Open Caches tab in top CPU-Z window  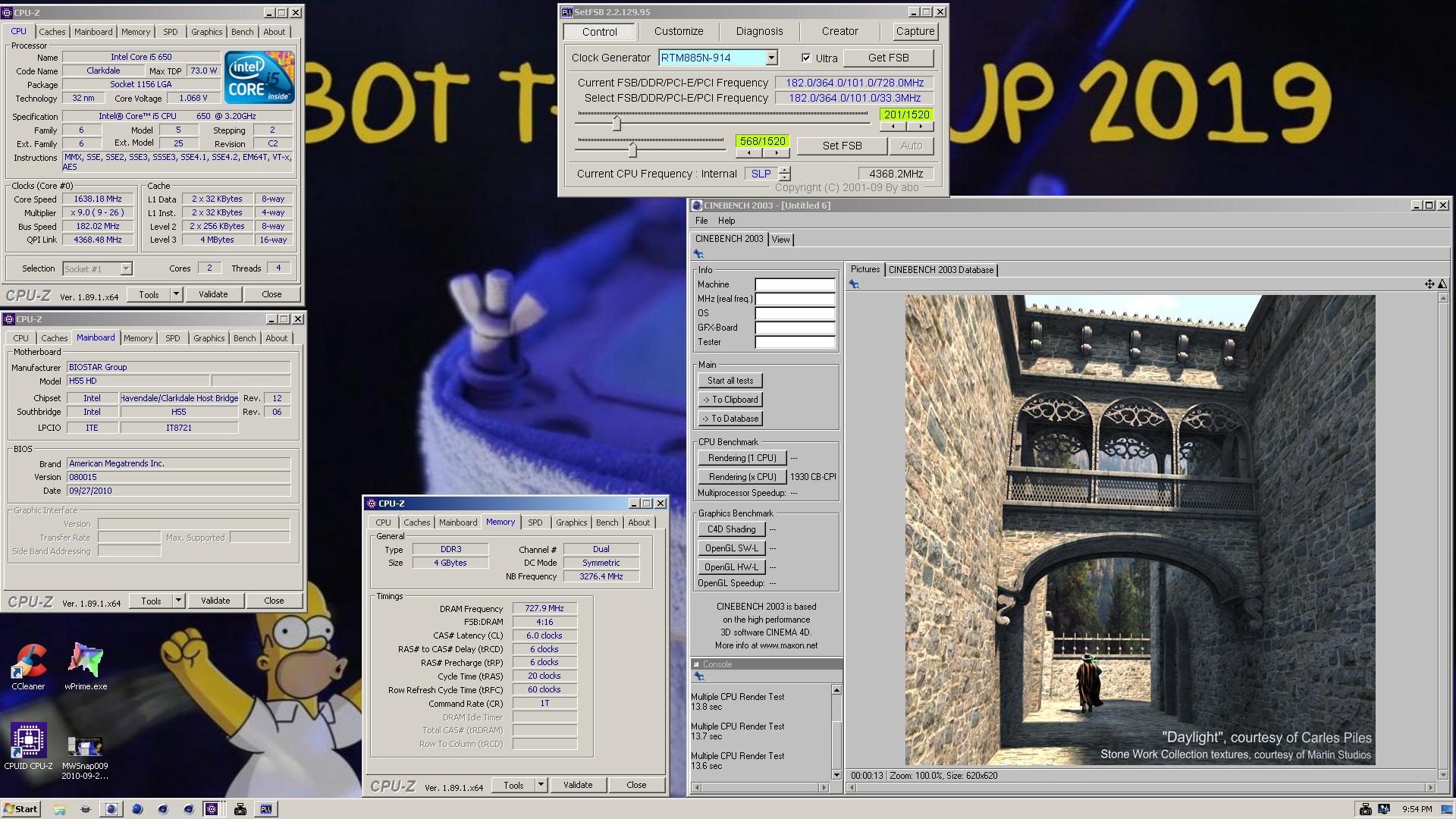pyautogui.click(x=52, y=32)
